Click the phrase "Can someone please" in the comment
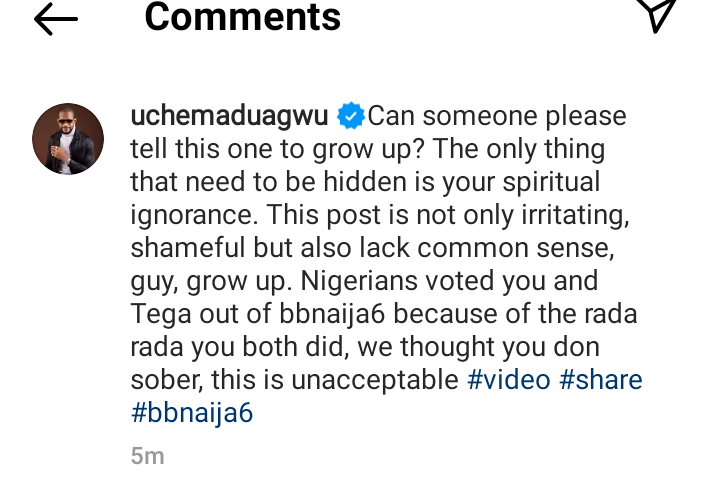Screen dimensions: 720x484 pos(497,116)
